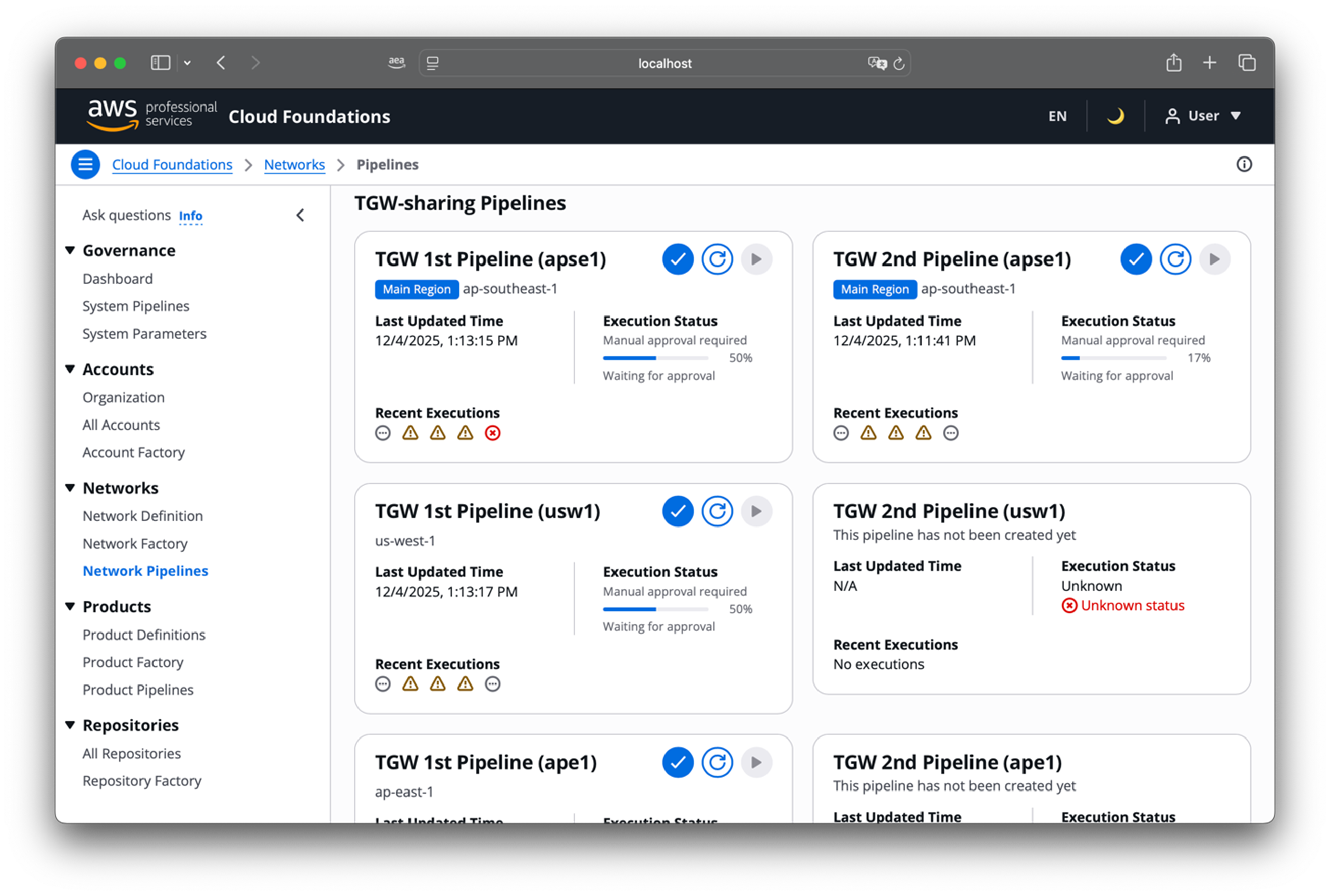Screen dimensions: 1330x896
Task: Collapse the Repositories section triangle
Action: click(70, 725)
